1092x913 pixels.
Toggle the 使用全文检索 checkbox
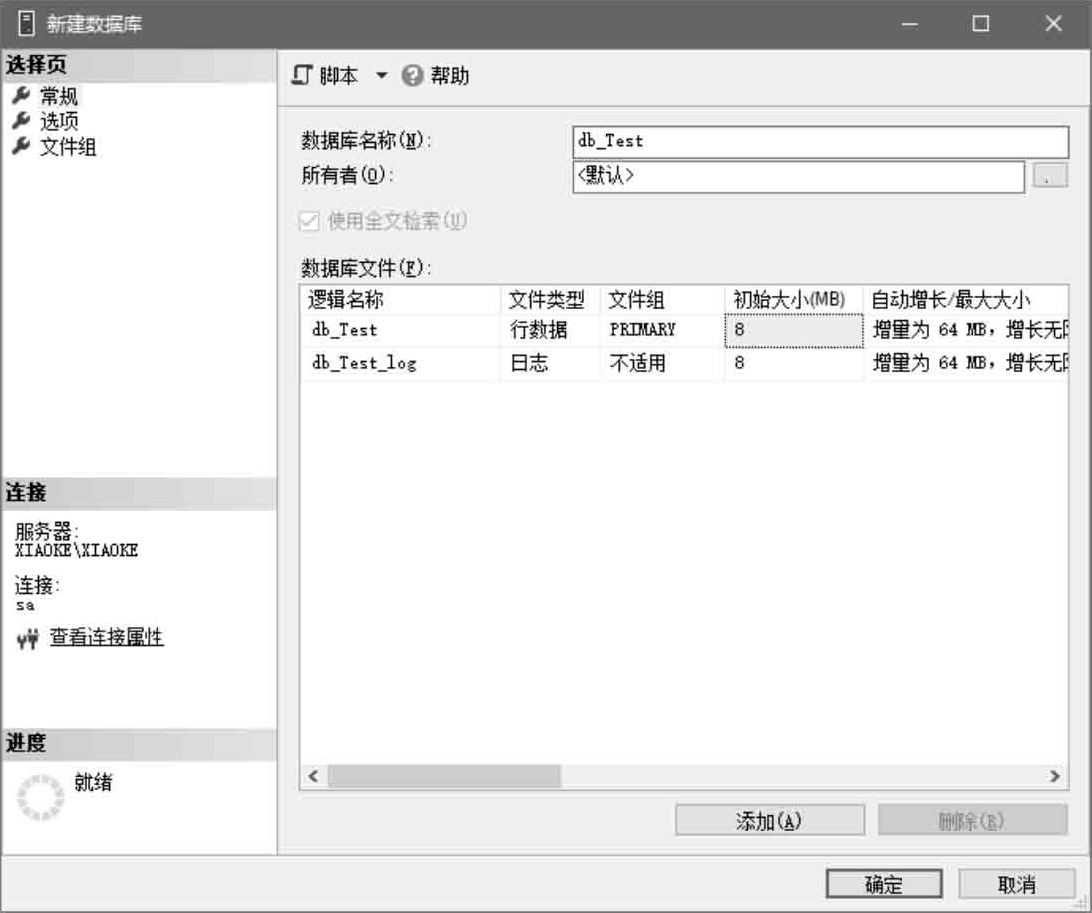point(309,221)
